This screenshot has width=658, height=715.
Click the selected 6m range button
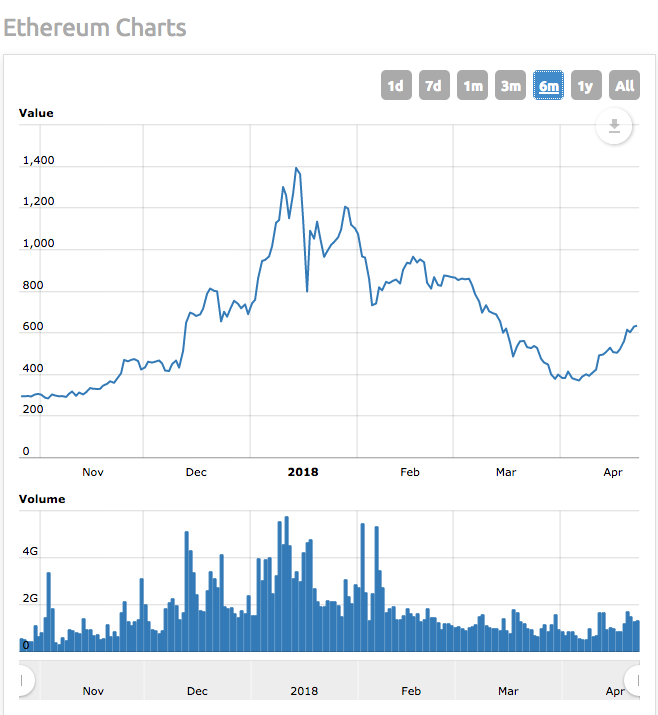(548, 85)
